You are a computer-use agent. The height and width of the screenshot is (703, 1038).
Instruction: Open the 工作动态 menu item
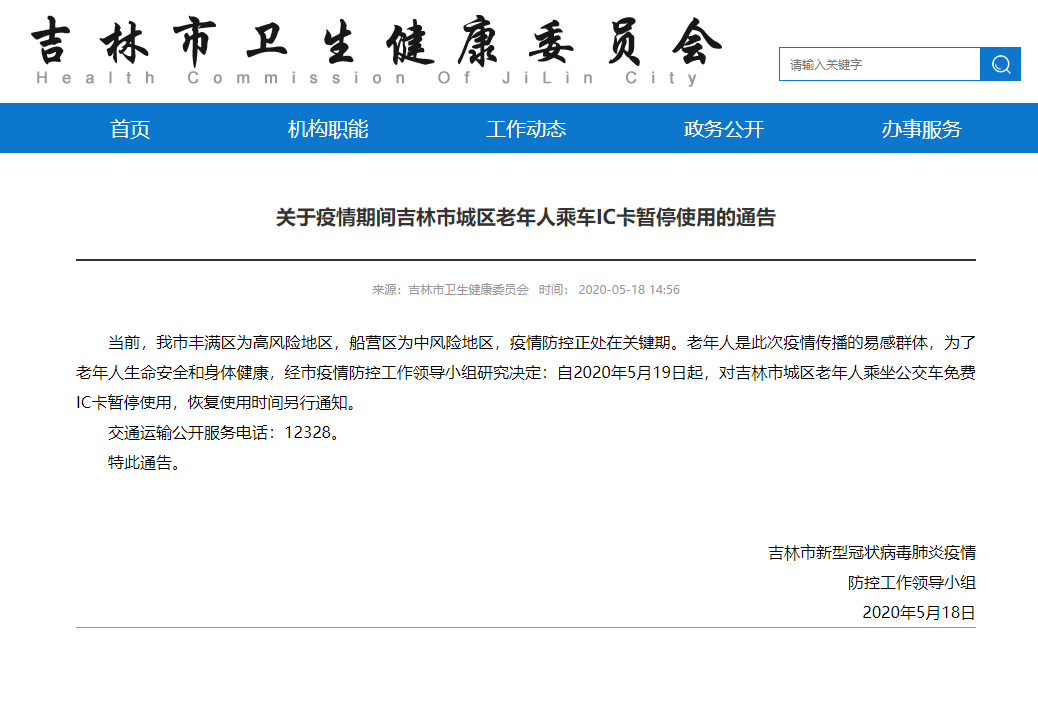[x=527, y=128]
